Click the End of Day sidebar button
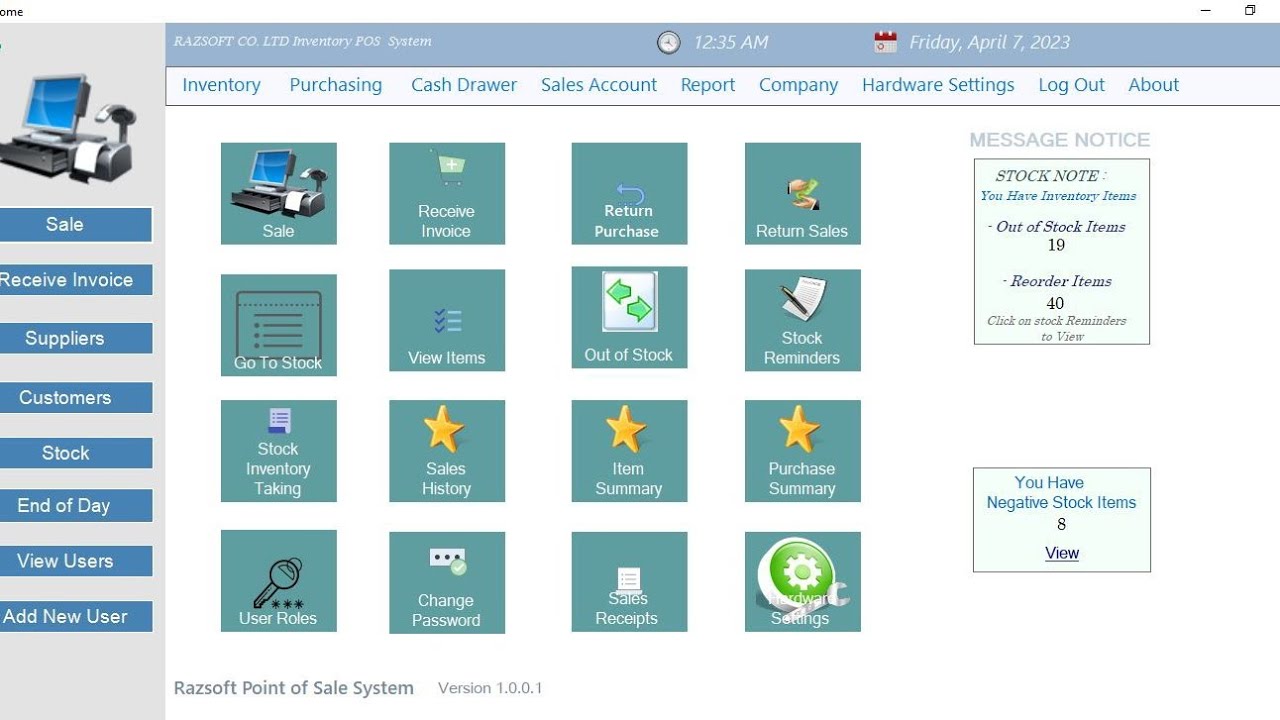Screen dimensions: 1280x720 74,506
